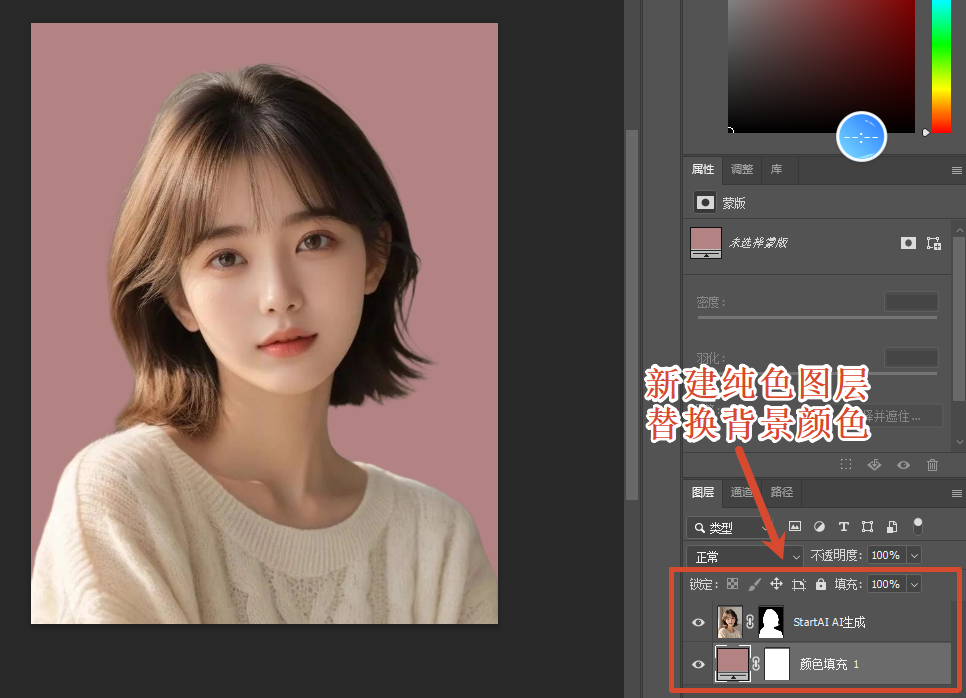The image size is (966, 698).
Task: Hide the 颜色填充 1 layer
Action: [x=698, y=663]
